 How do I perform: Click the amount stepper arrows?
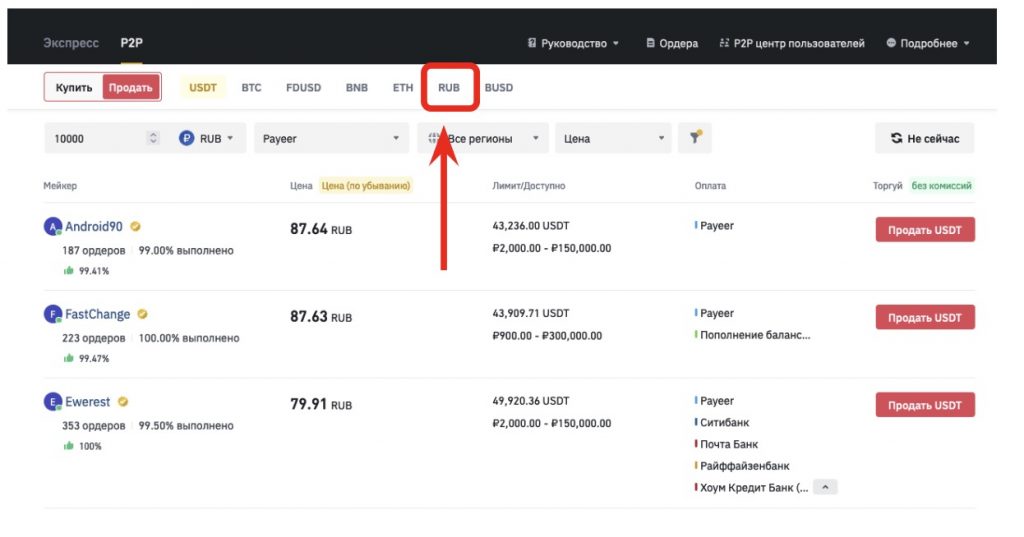[x=153, y=138]
